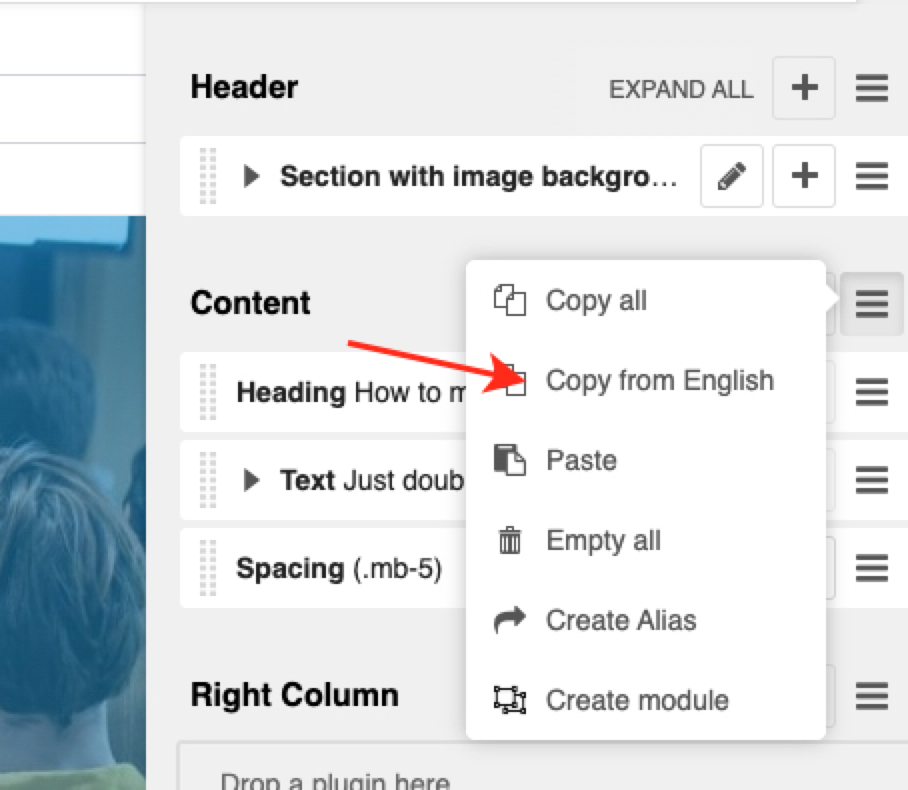Screen dimensions: 908x790
Task: Close the Content placeholder hamburger menu
Action: tap(872, 303)
